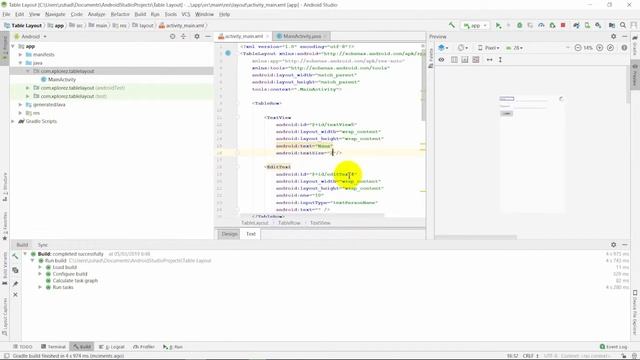This screenshot has width=640, height=360.
Task: Click zoom-to-fit icon in Preview toolbar
Action: 611,48
